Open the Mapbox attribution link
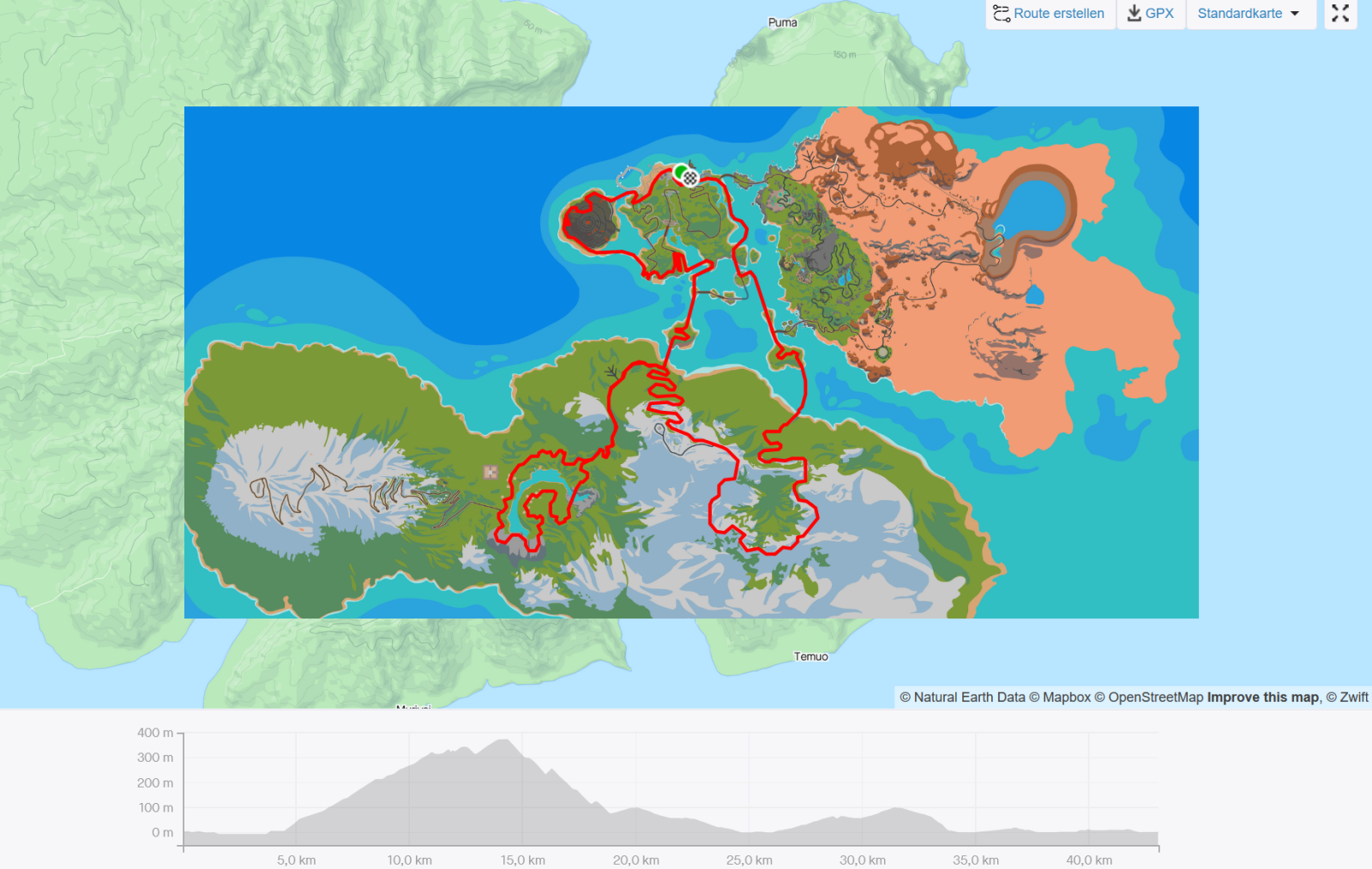This screenshot has width=1372, height=869. (1060, 697)
